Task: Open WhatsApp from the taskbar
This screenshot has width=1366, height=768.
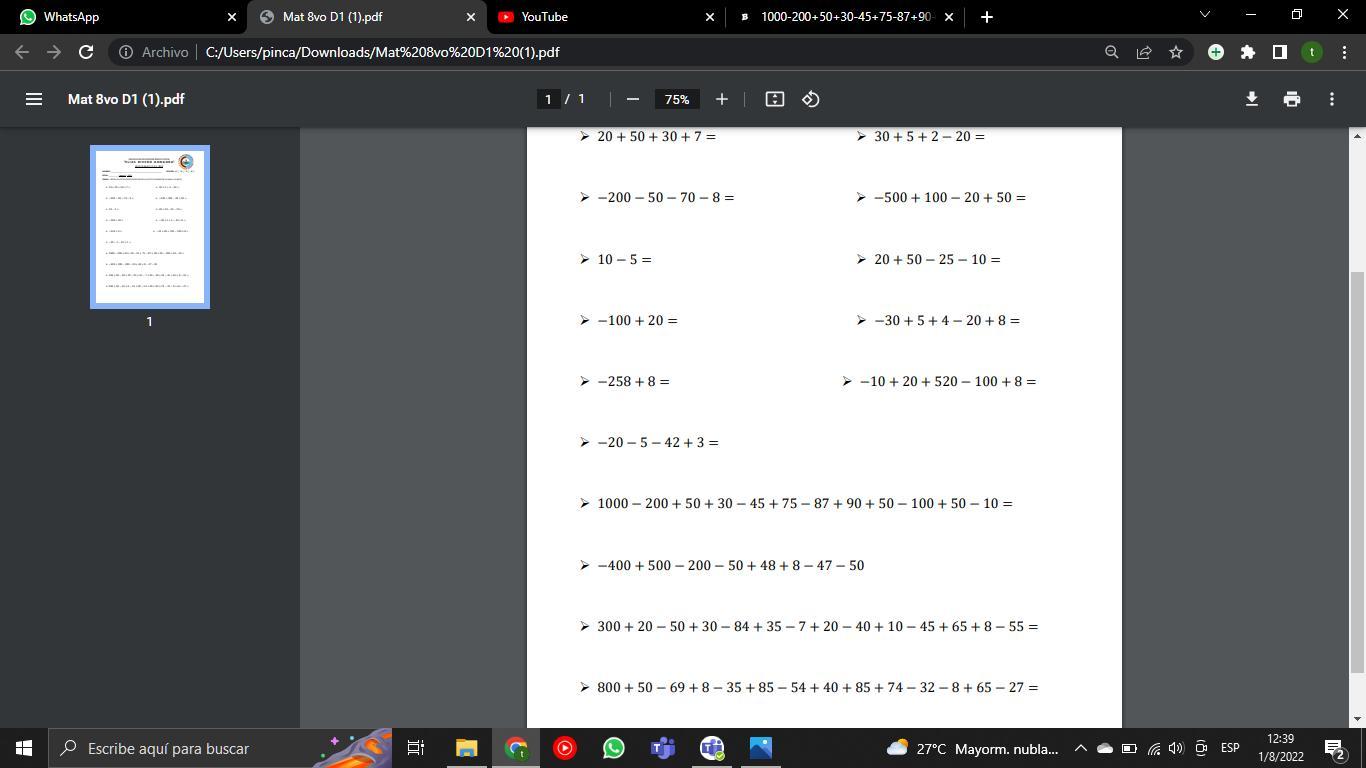Action: [x=614, y=748]
